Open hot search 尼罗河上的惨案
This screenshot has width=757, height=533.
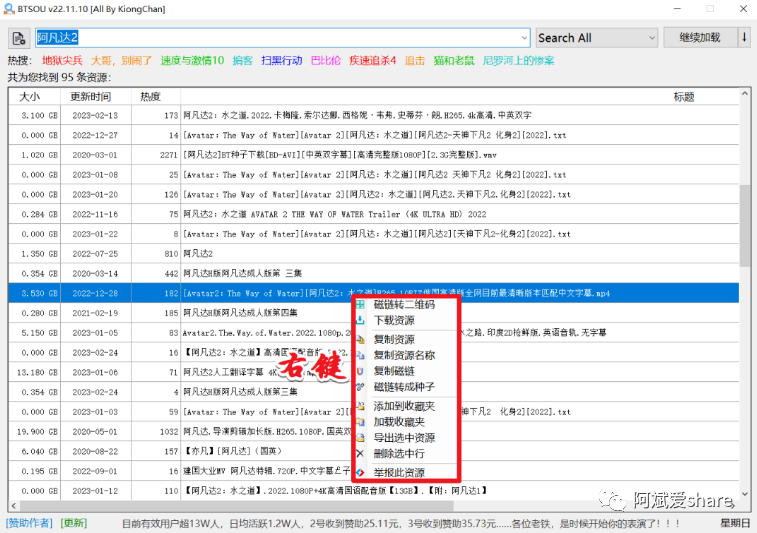519,60
